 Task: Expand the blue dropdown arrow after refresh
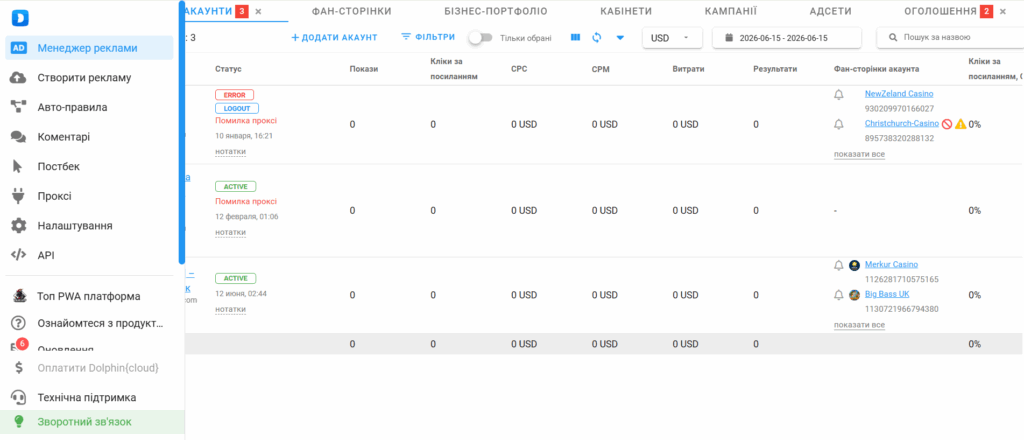[x=620, y=38]
